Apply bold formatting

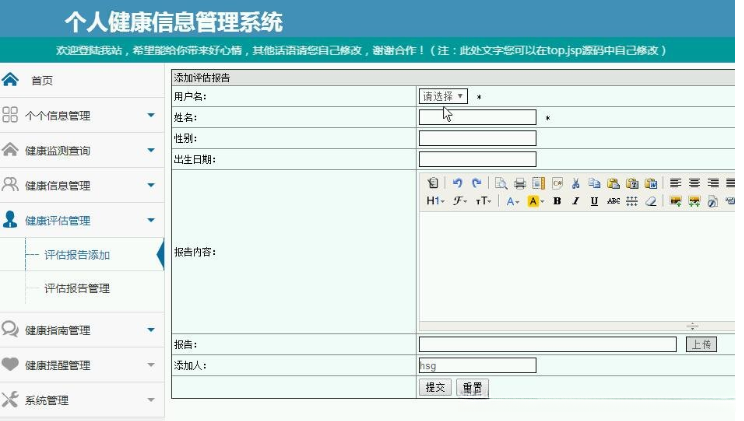click(557, 201)
